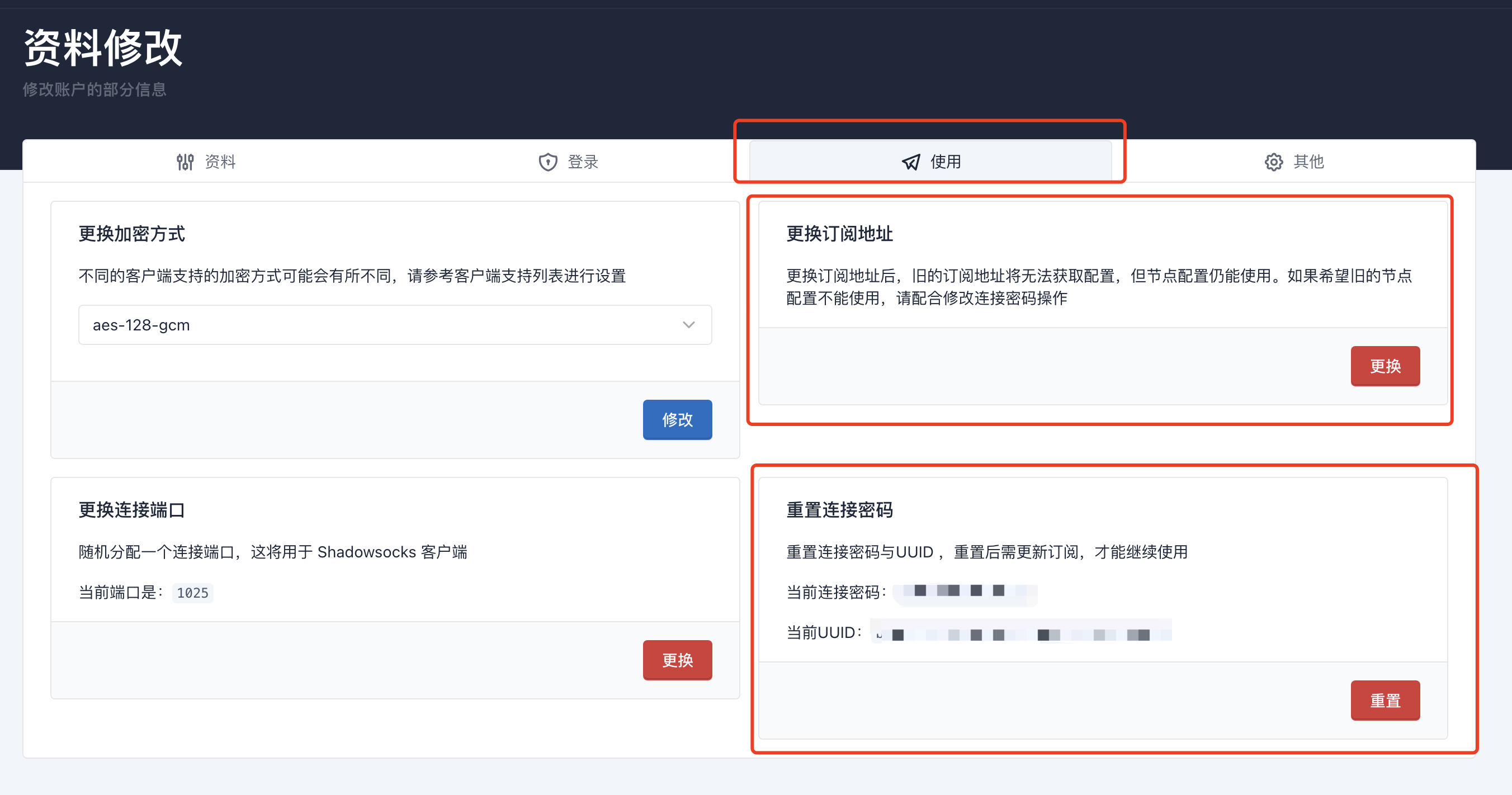The width and height of the screenshot is (1512, 795).
Task: Click 更换 button under 更换订阅地址
Action: click(1385, 366)
